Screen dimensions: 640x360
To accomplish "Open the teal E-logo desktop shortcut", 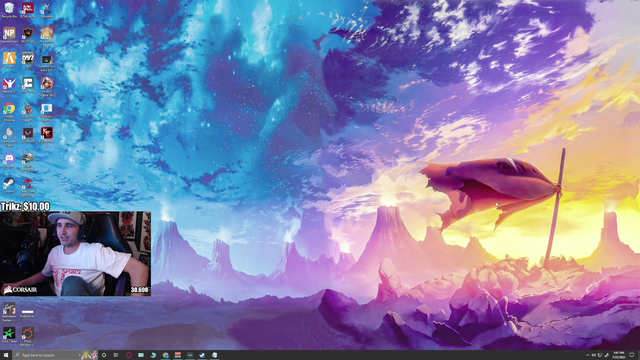I will coord(28,85).
